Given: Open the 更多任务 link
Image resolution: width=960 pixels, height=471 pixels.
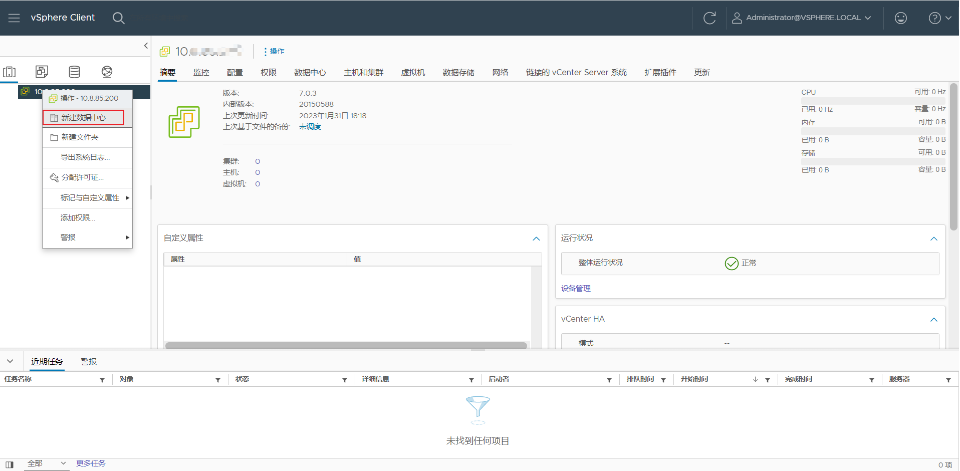Looking at the screenshot, I should (x=91, y=464).
